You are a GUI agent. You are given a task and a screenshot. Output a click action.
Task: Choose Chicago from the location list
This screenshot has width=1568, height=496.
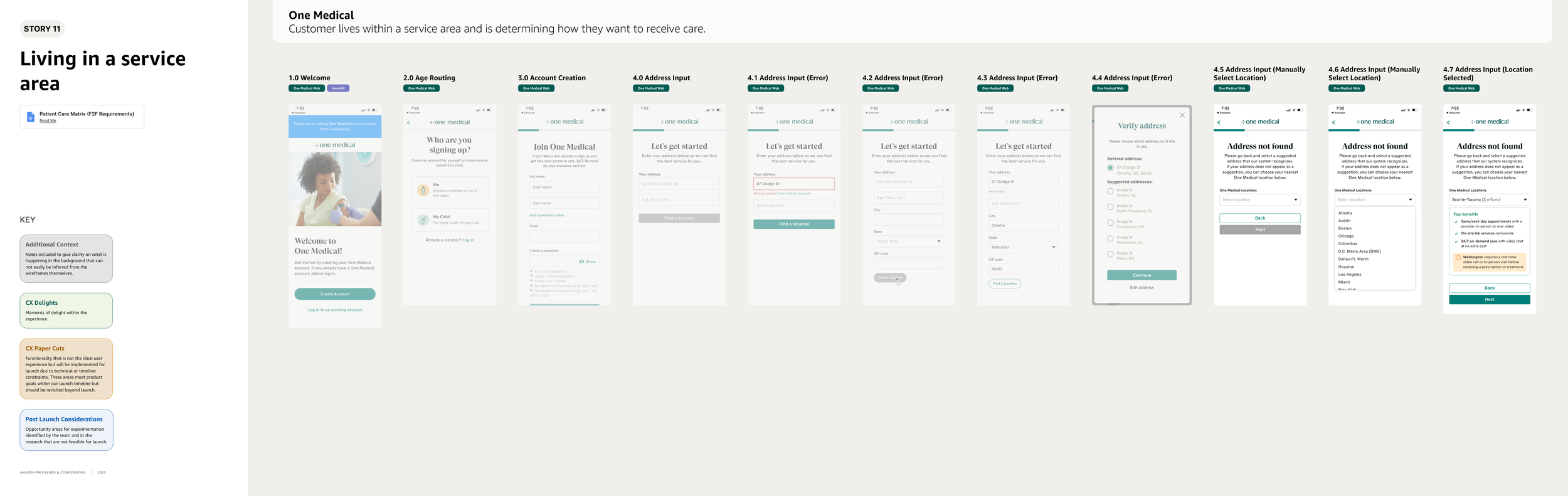[1346, 236]
